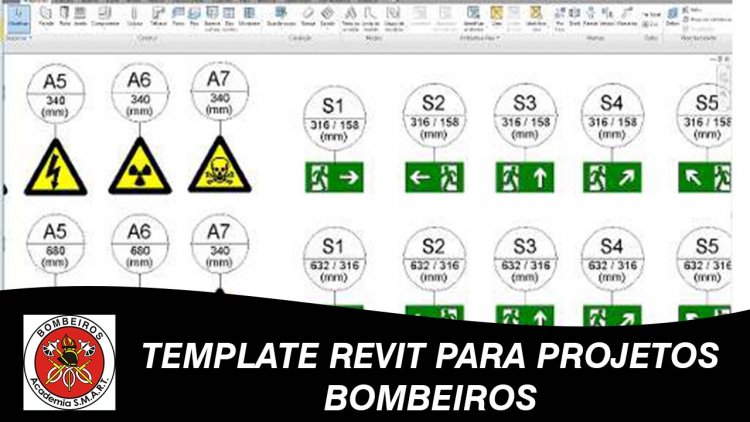
Task: Select the Telhado roof tool
Action: click(x=158, y=17)
